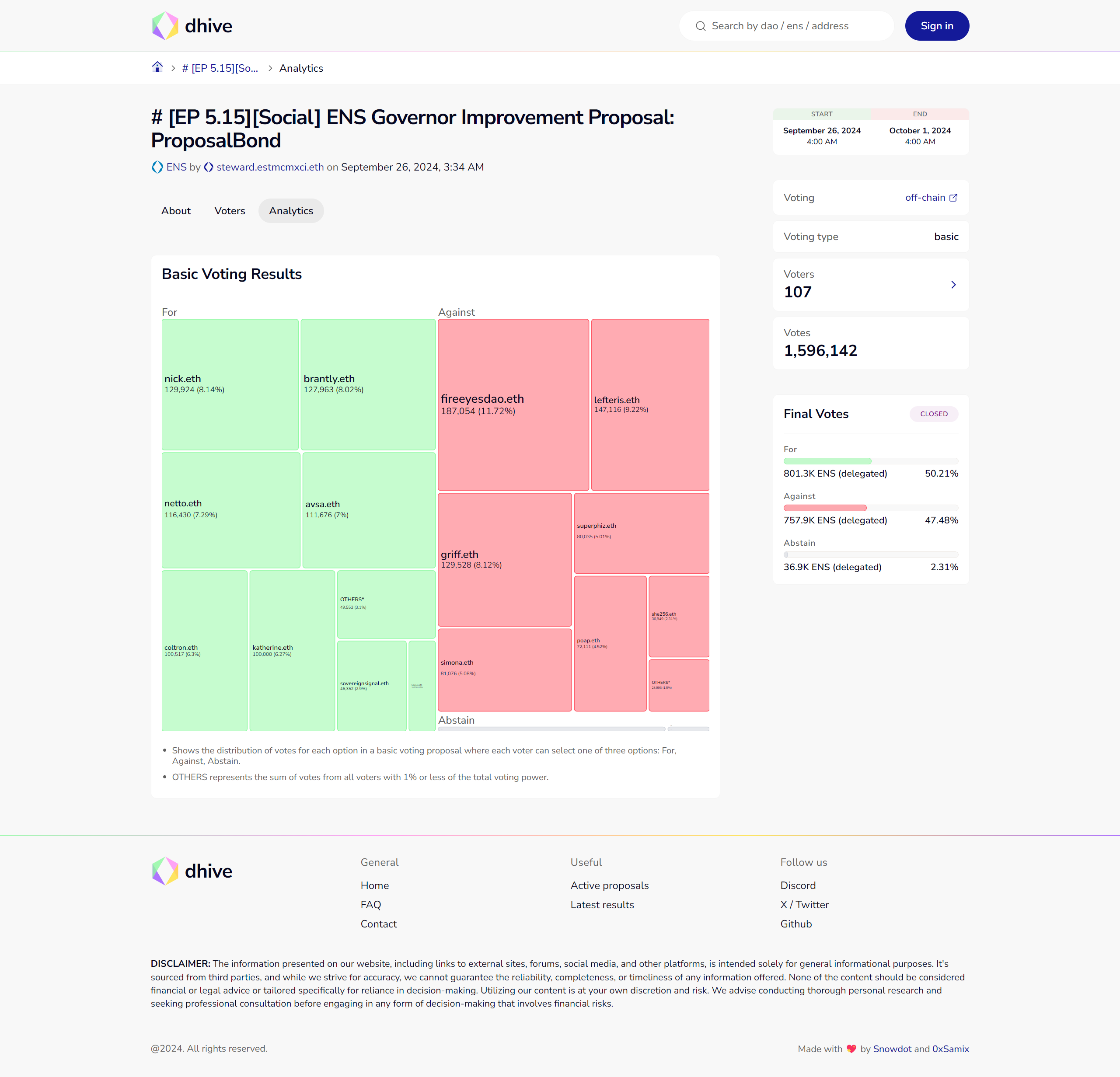Screen dimensions: 1120x1077
Task: Click the CLOSED status badge
Action: click(934, 414)
